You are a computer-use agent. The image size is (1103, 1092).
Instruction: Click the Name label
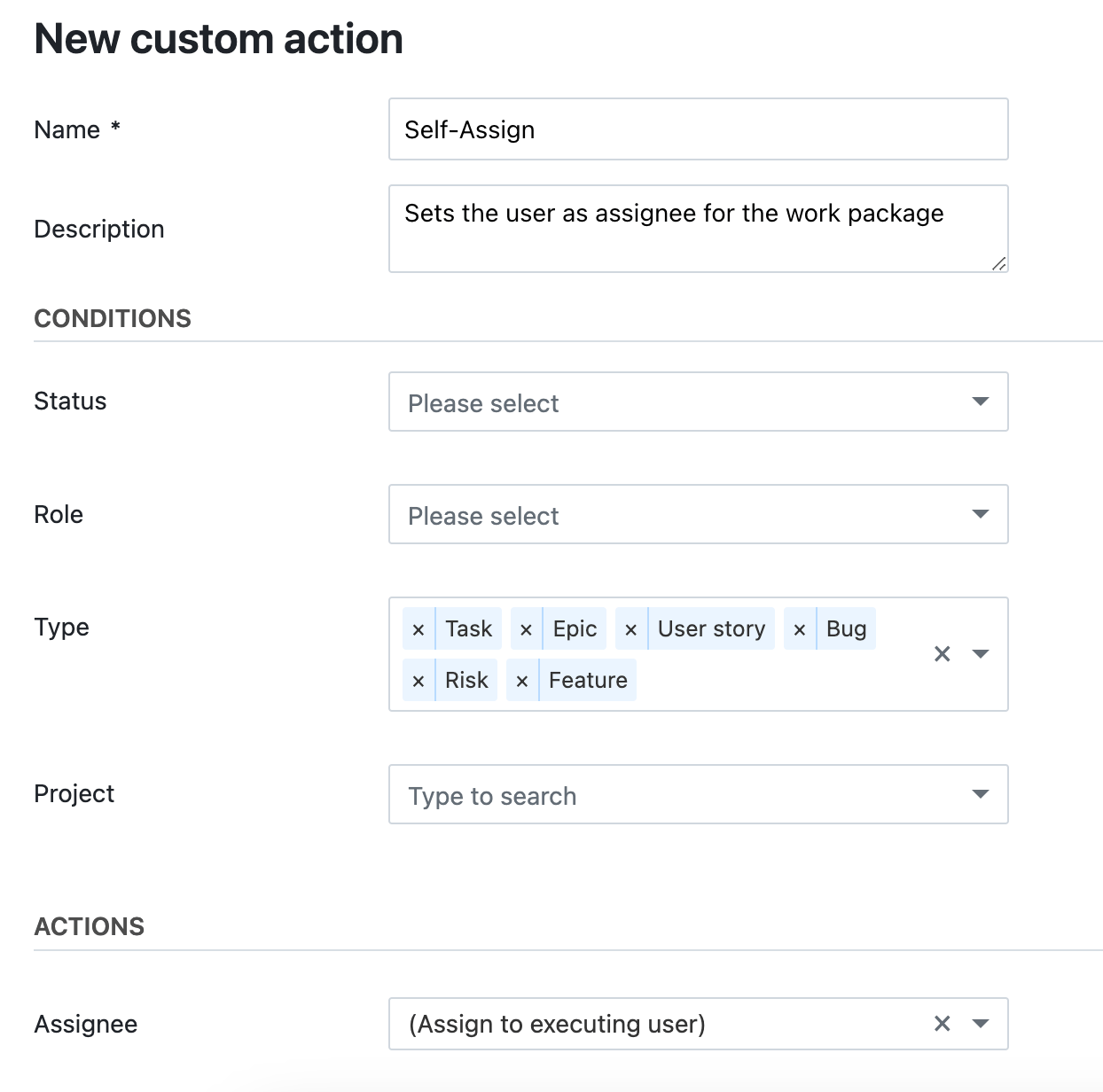point(66,129)
